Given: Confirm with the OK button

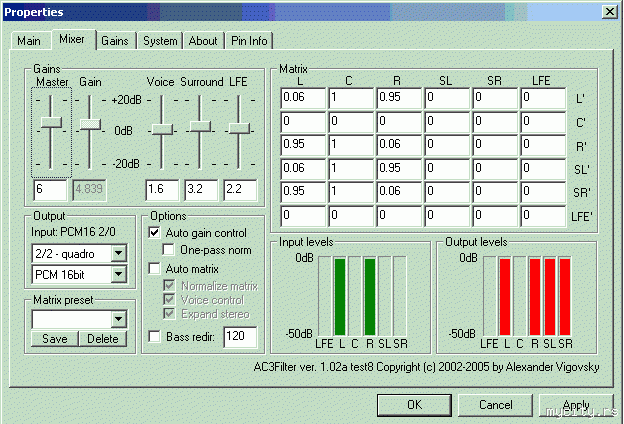Looking at the screenshot, I should [x=414, y=405].
